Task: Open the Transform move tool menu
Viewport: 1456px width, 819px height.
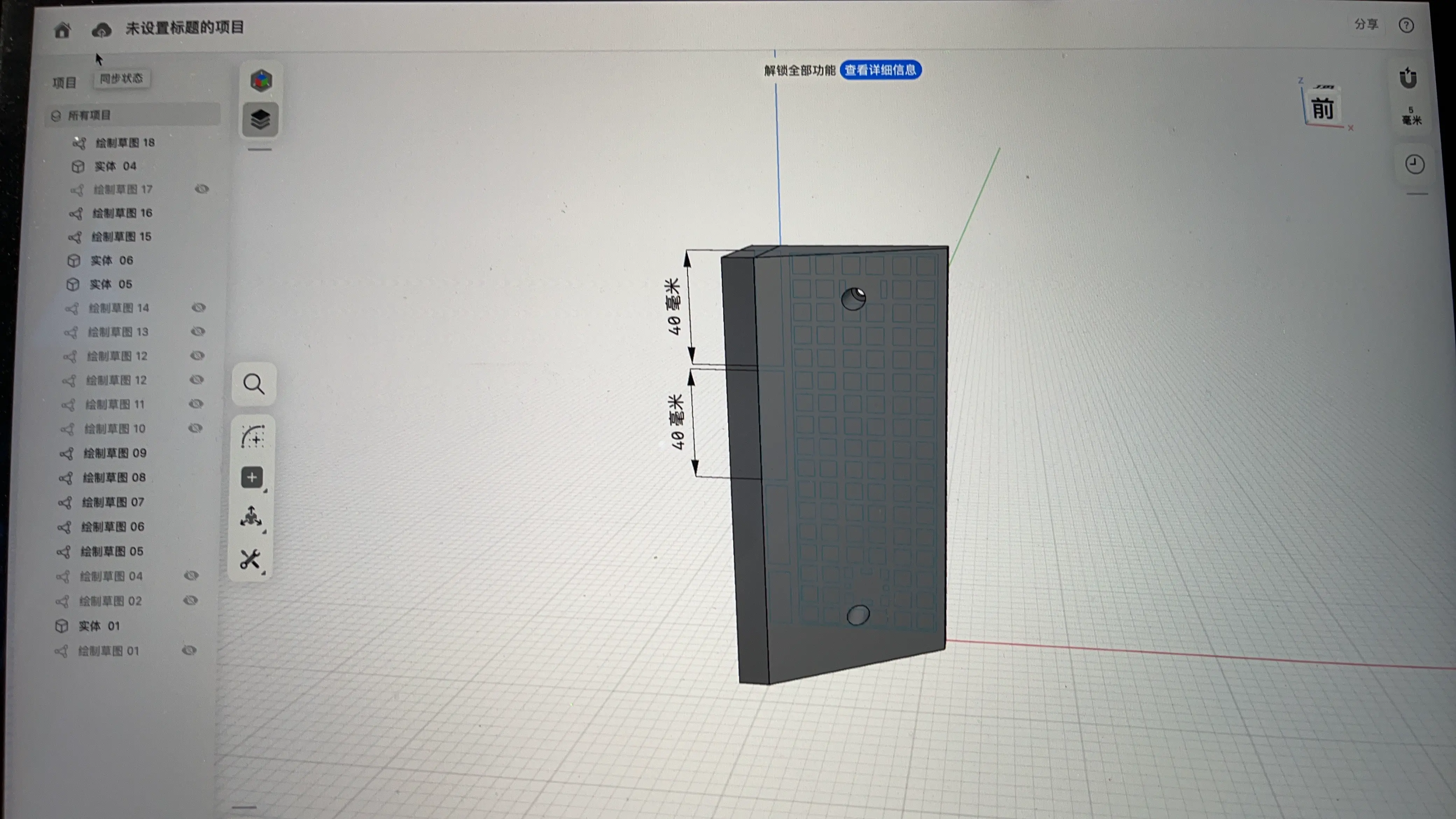Action: coord(251,517)
